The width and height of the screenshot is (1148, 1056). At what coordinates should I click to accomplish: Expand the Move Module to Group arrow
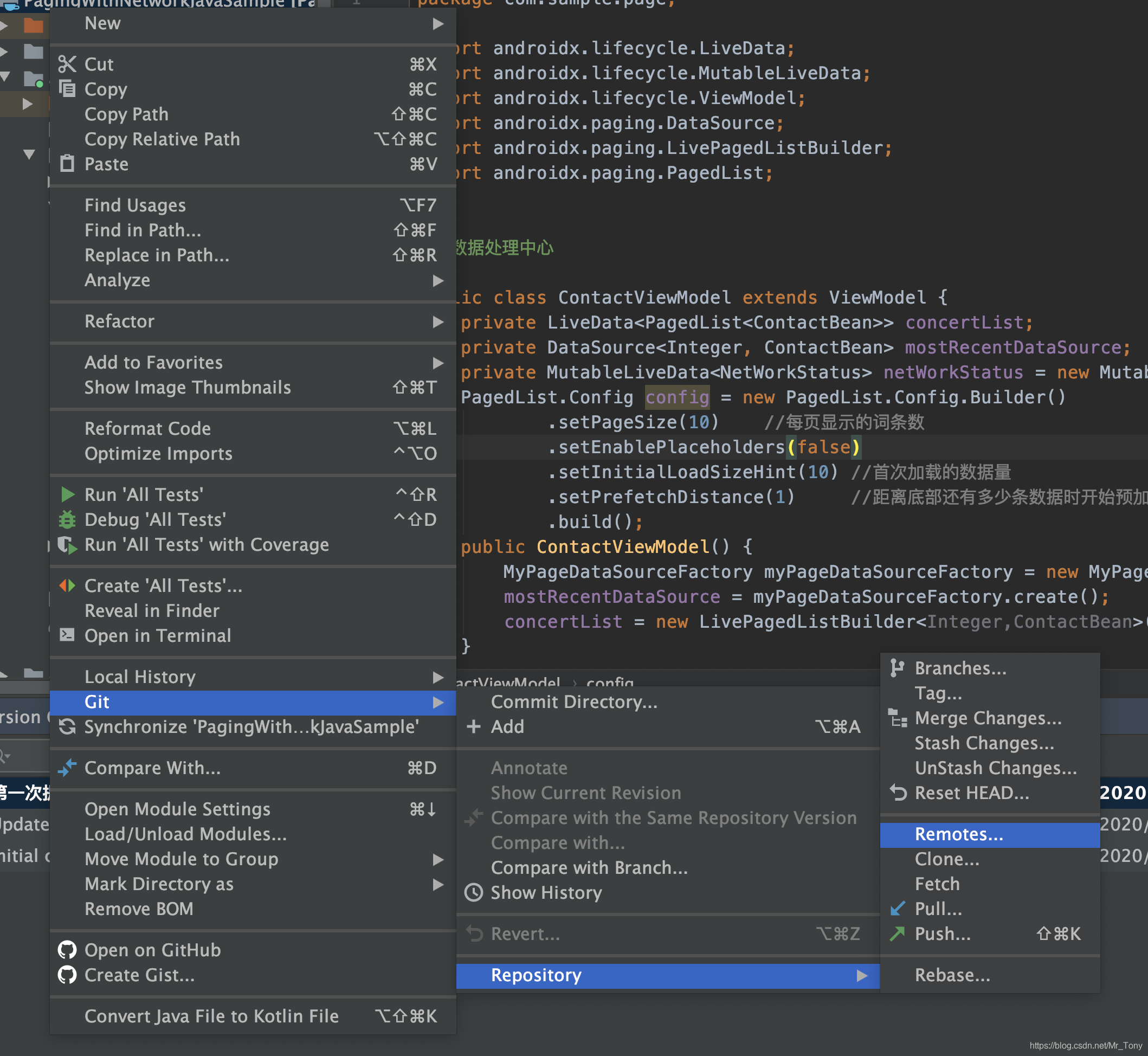(x=438, y=859)
